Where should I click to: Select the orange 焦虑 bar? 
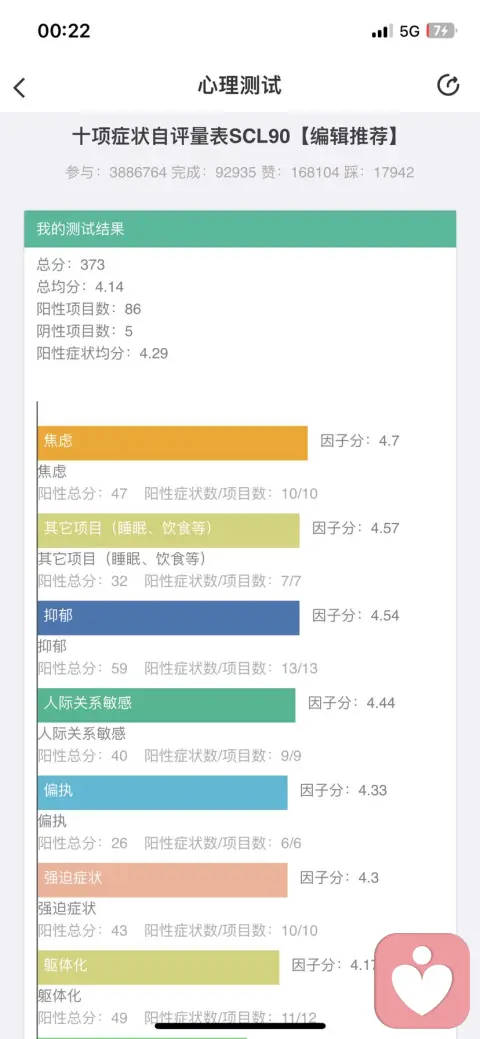pyautogui.click(x=172, y=443)
